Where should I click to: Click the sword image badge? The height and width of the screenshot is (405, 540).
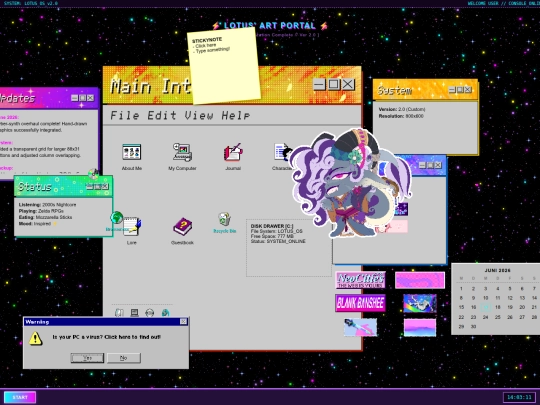[x=360, y=327]
